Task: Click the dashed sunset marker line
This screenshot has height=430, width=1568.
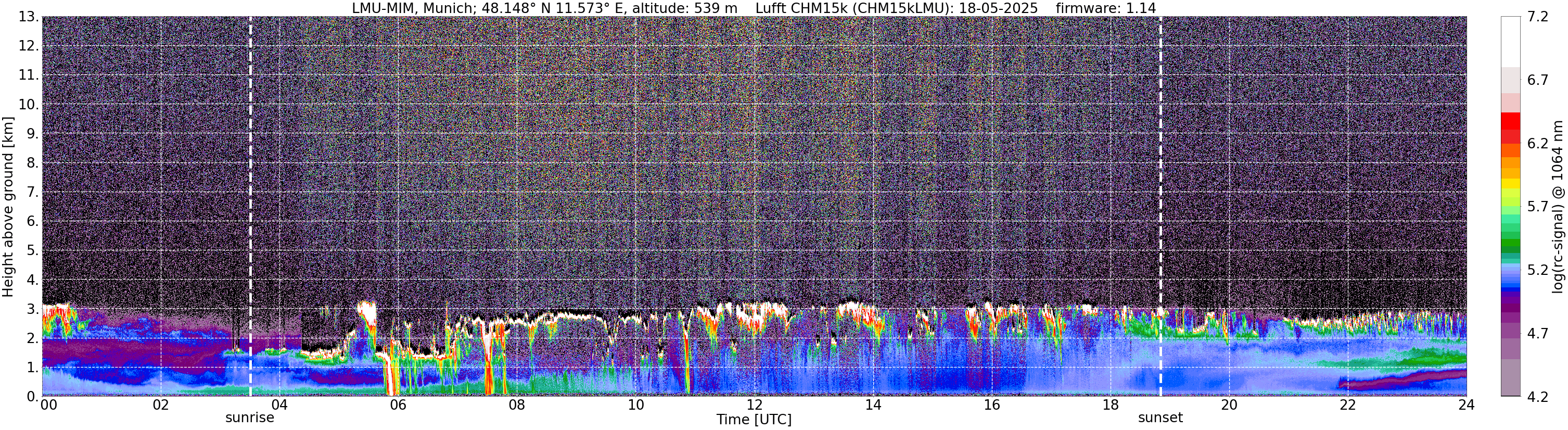Action: click(x=1160, y=207)
